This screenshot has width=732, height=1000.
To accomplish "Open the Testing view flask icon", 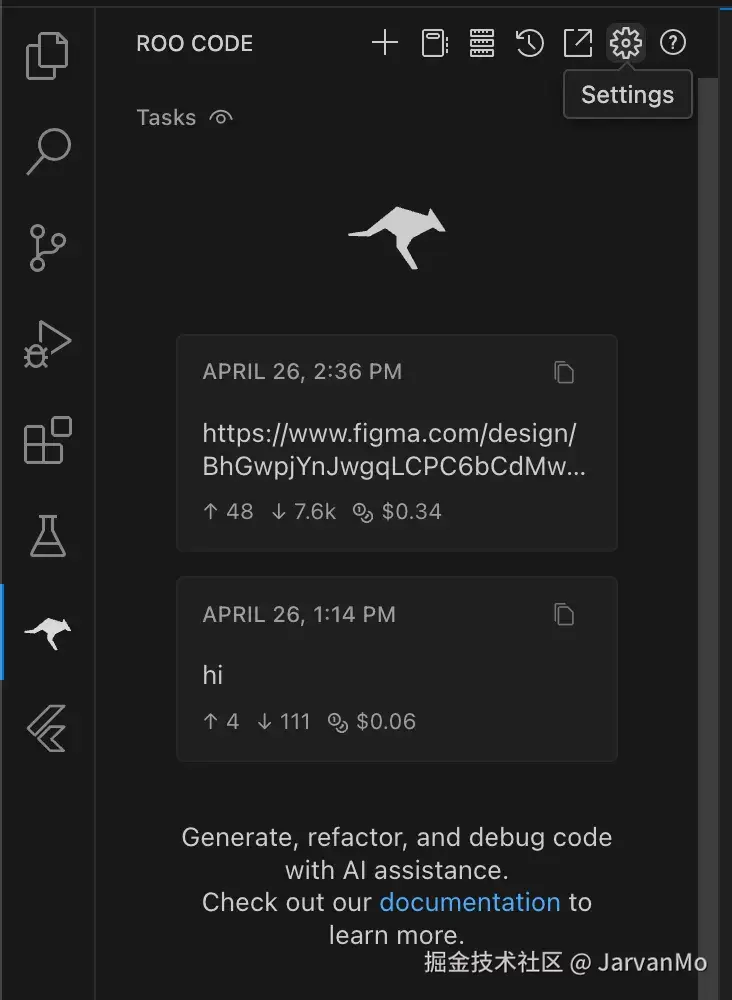I will click(45, 536).
